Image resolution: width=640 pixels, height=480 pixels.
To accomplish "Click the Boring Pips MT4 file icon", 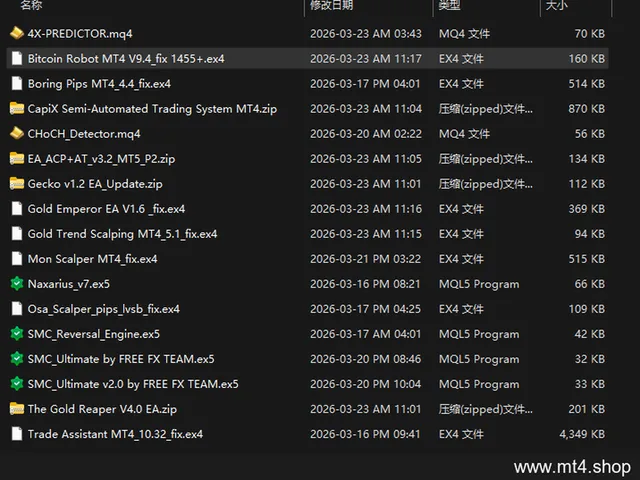I will [x=17, y=83].
